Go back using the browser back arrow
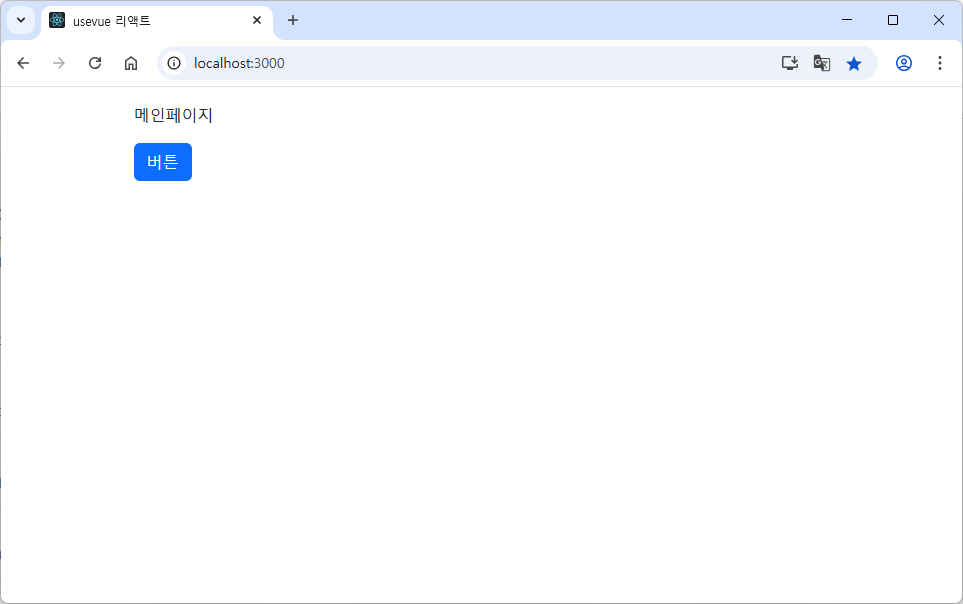This screenshot has height=604, width=963. [23, 63]
